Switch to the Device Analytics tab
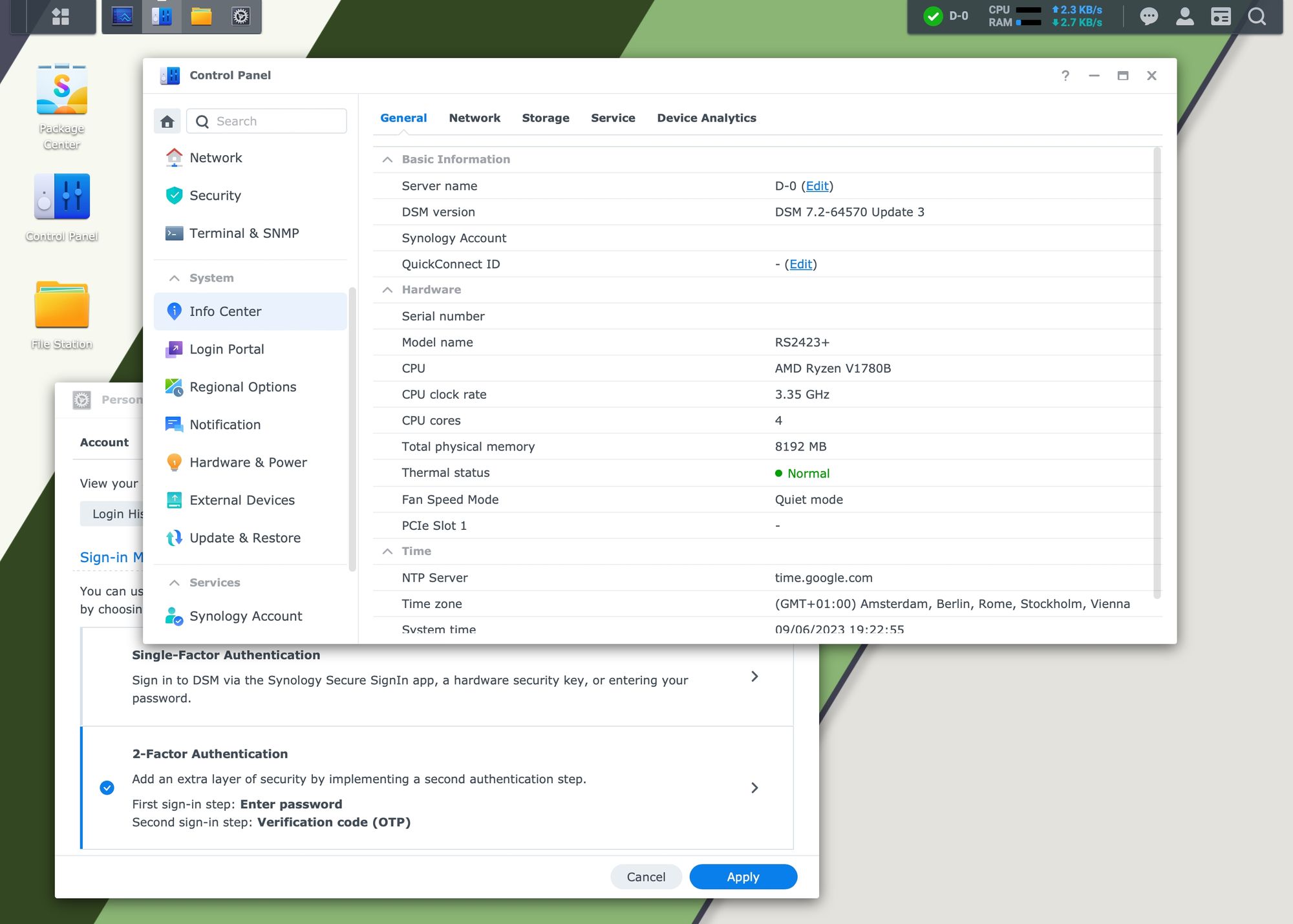 tap(707, 118)
